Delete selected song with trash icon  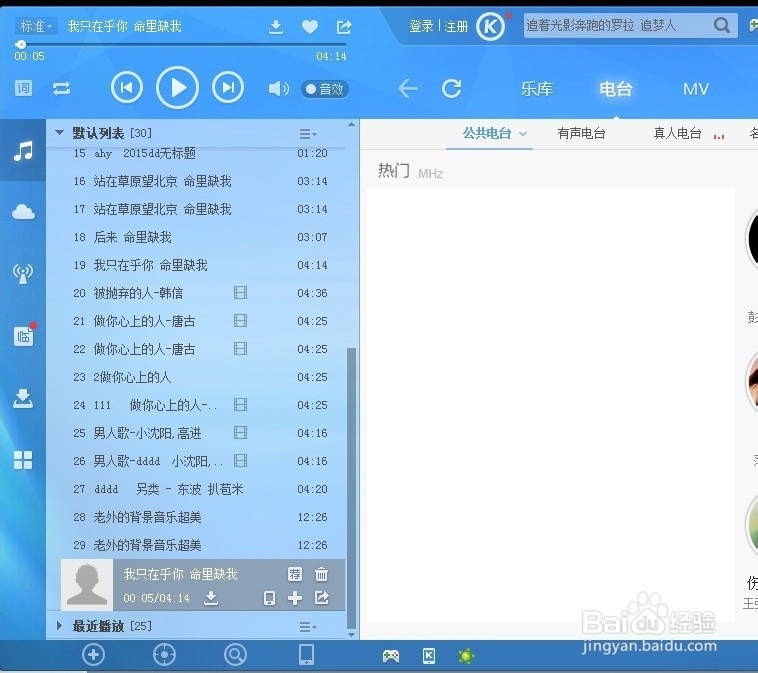point(321,574)
